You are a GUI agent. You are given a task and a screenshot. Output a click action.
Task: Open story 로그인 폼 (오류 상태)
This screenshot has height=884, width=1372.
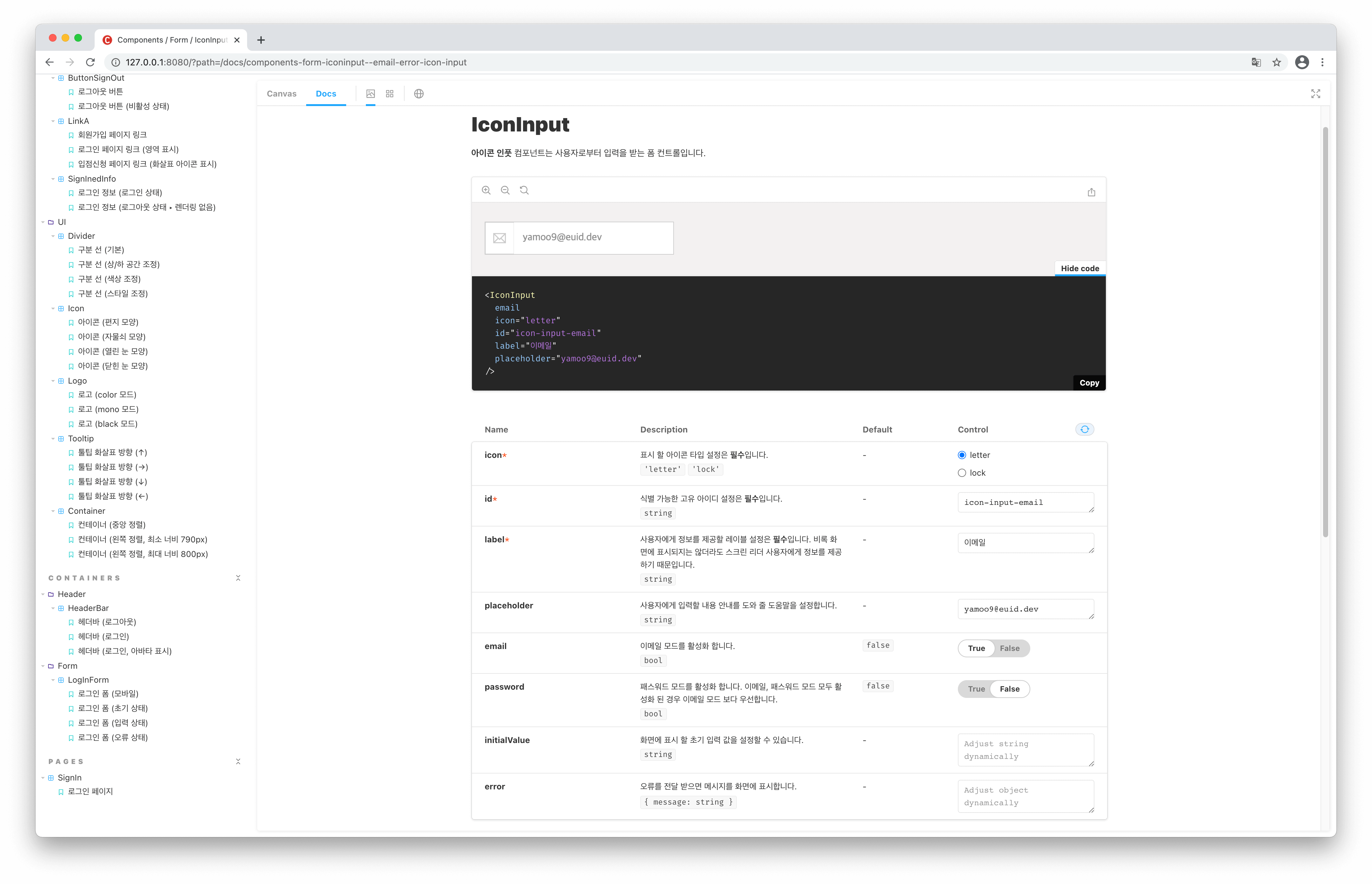pos(112,738)
